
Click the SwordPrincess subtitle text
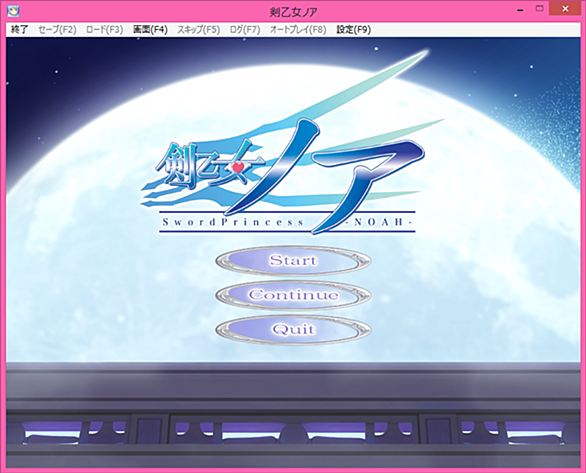(233, 222)
